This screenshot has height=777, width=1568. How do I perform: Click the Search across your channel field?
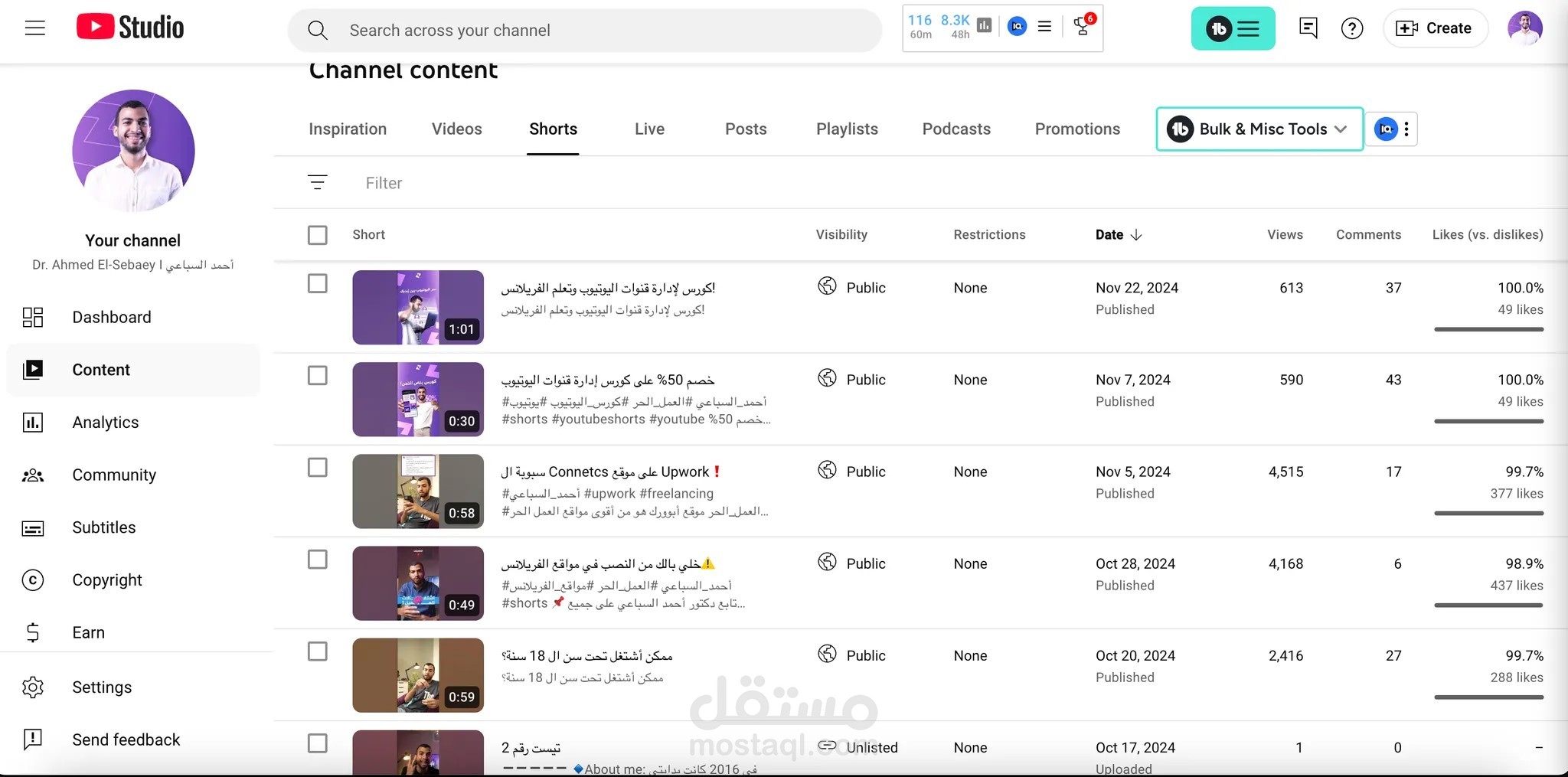[585, 31]
